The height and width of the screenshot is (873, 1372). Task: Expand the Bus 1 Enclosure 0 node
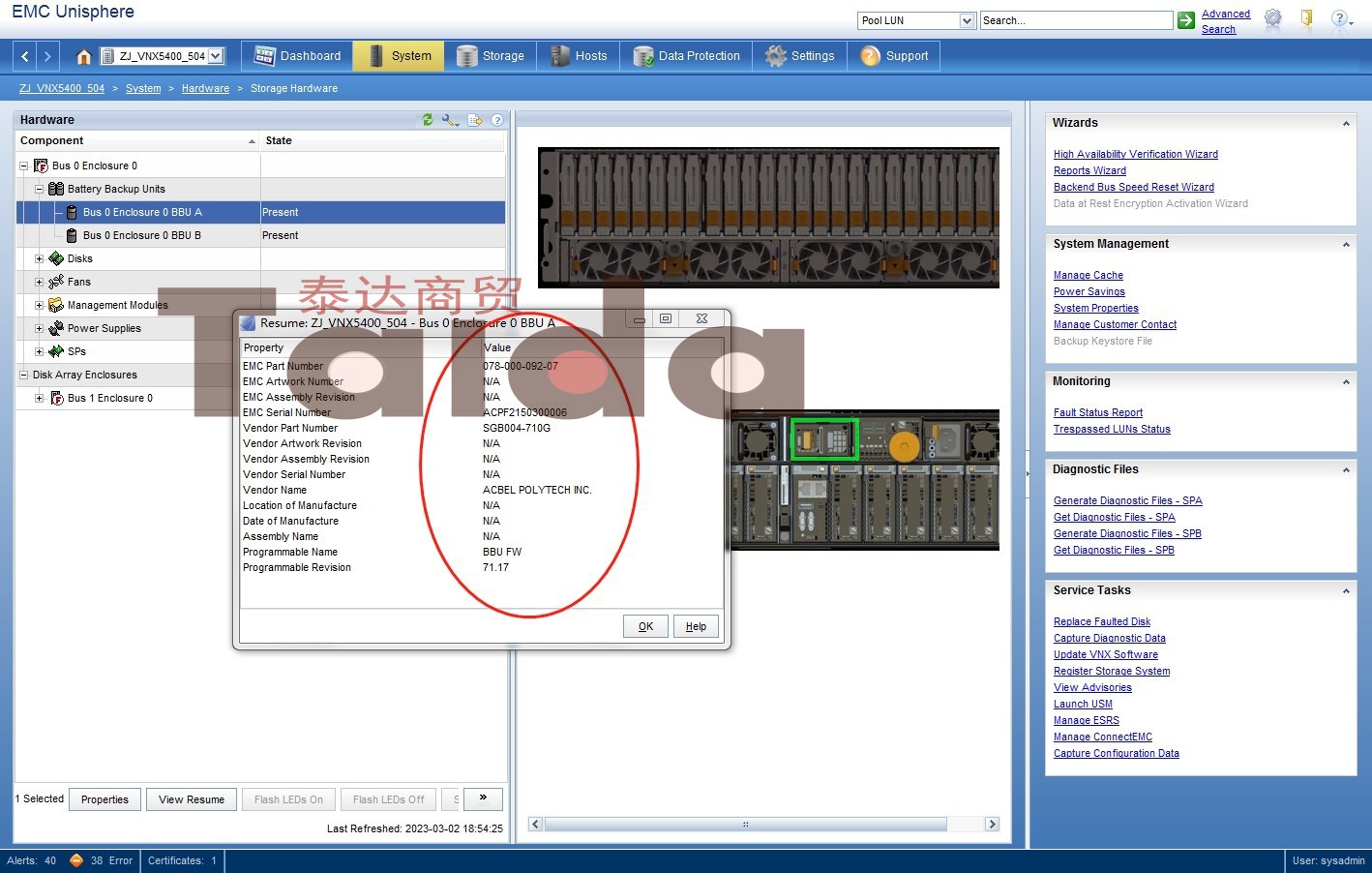[x=40, y=398]
